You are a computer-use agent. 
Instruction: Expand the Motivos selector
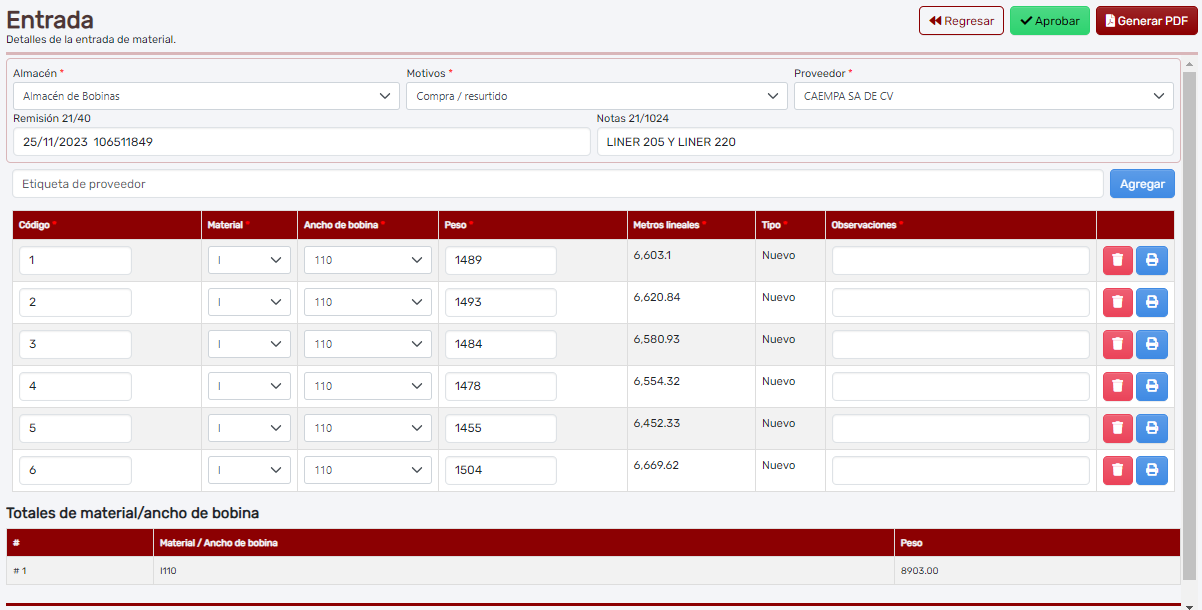point(596,96)
